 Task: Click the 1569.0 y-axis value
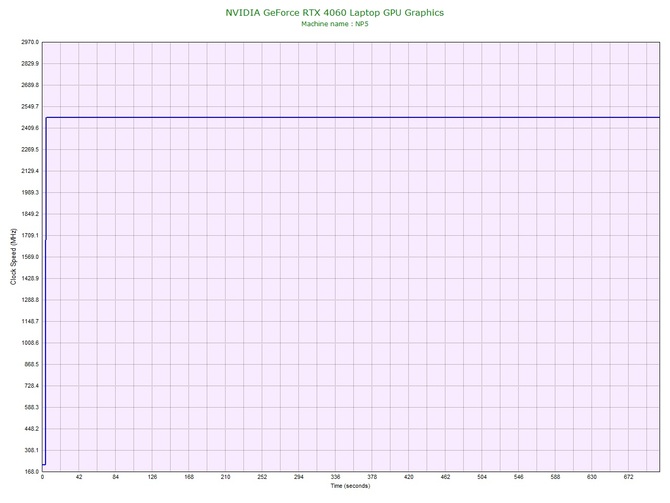(30, 257)
